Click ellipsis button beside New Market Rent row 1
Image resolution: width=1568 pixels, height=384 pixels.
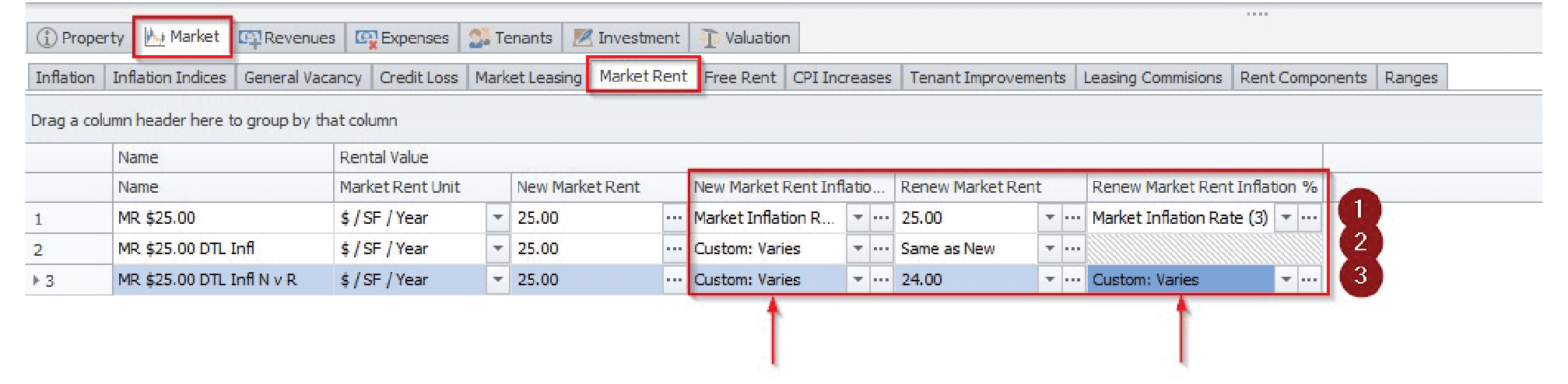tap(674, 218)
